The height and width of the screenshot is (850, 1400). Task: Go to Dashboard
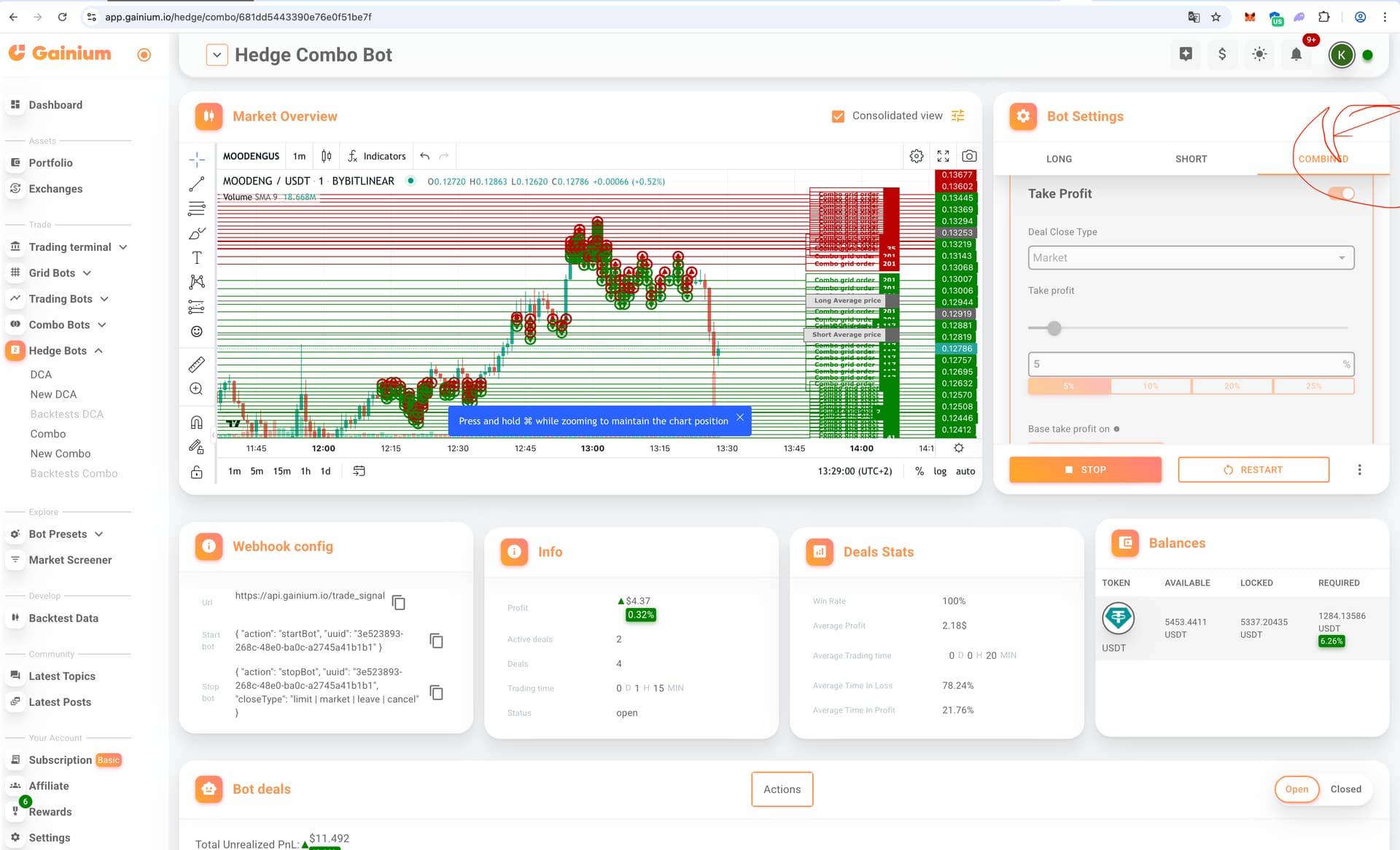(x=55, y=105)
